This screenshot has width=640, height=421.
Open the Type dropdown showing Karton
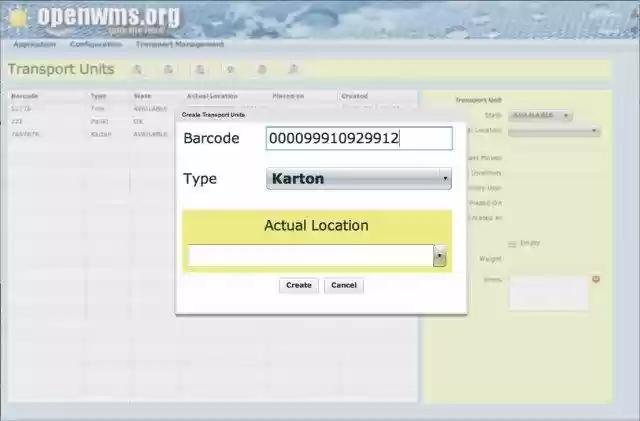[359, 179]
